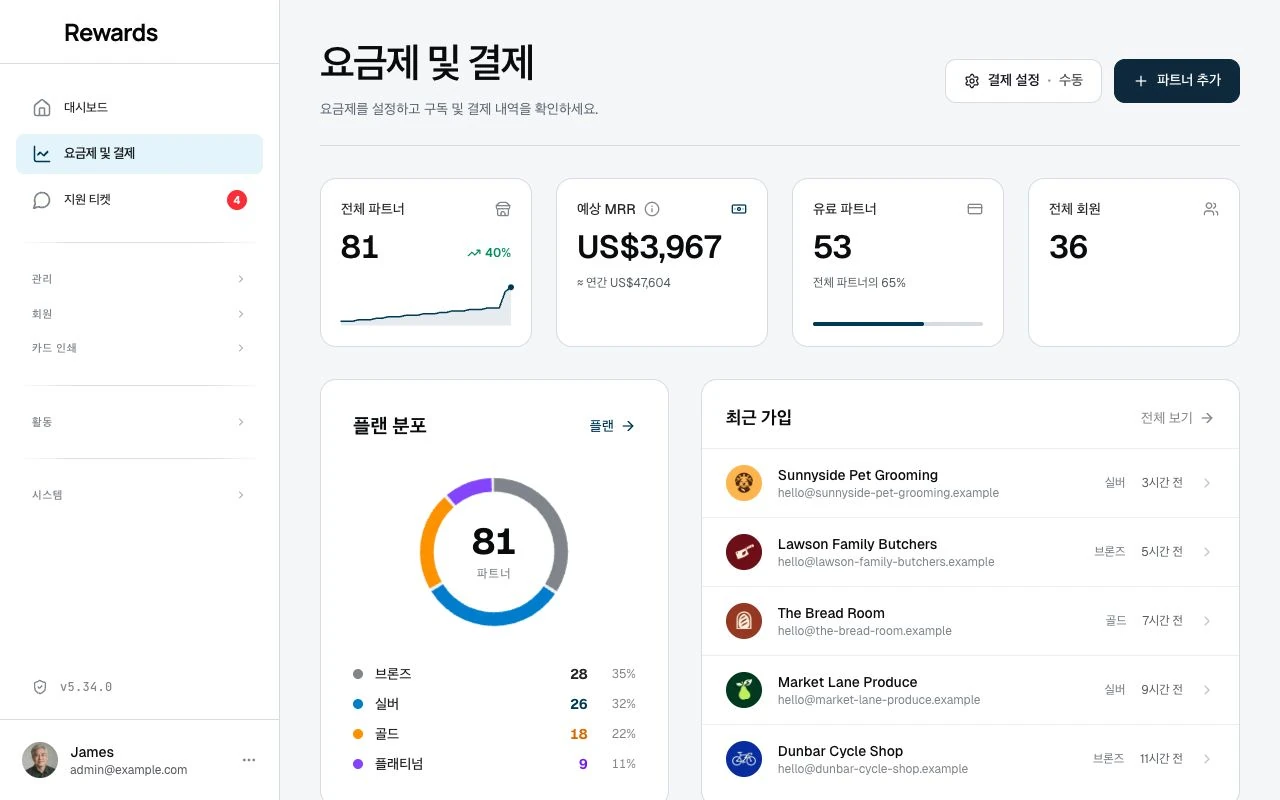Click James's profile photo
Image resolution: width=1280 pixels, height=800 pixels.
(x=40, y=760)
